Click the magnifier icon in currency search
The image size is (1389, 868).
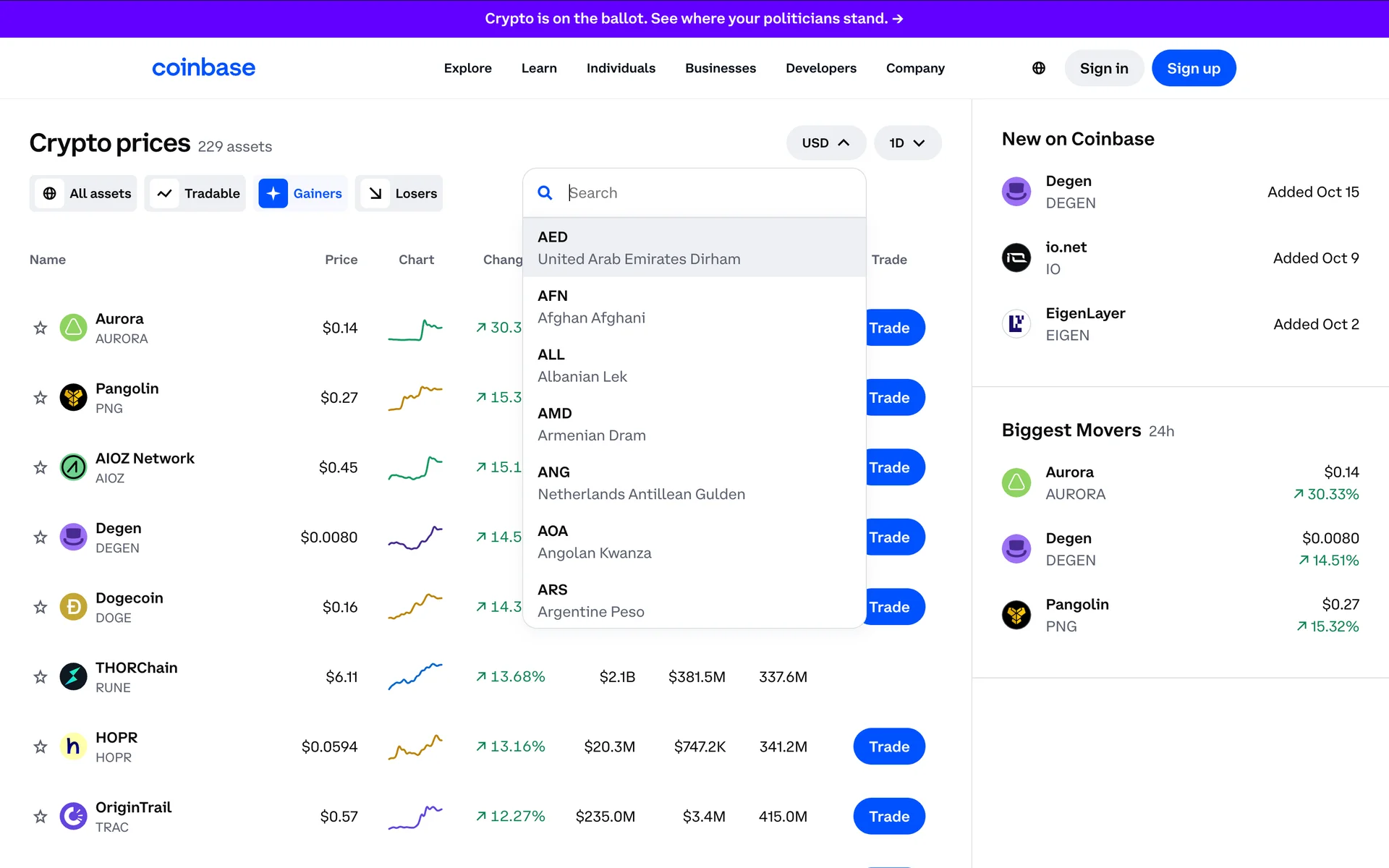pyautogui.click(x=545, y=192)
